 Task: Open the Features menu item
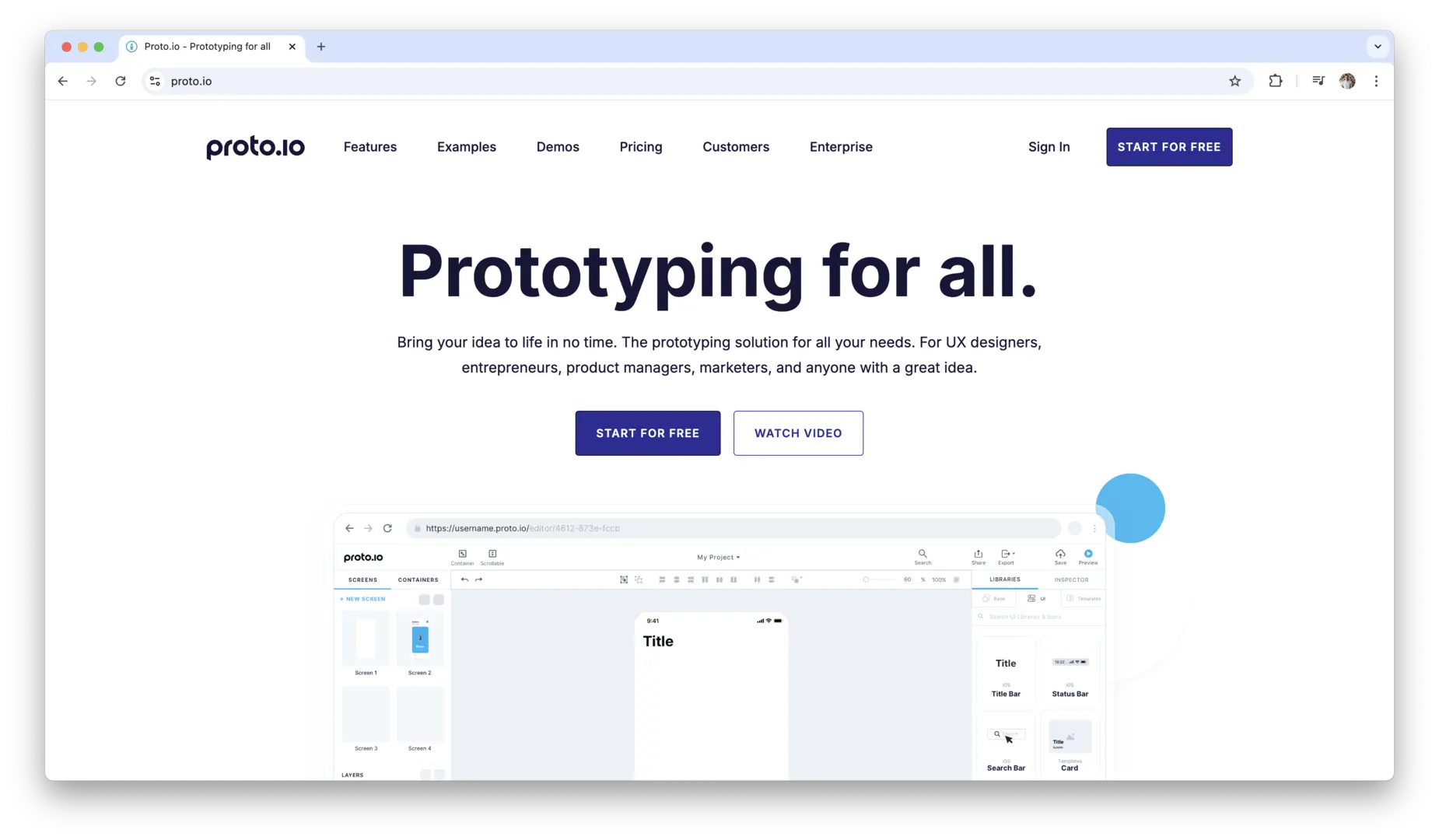(x=370, y=147)
